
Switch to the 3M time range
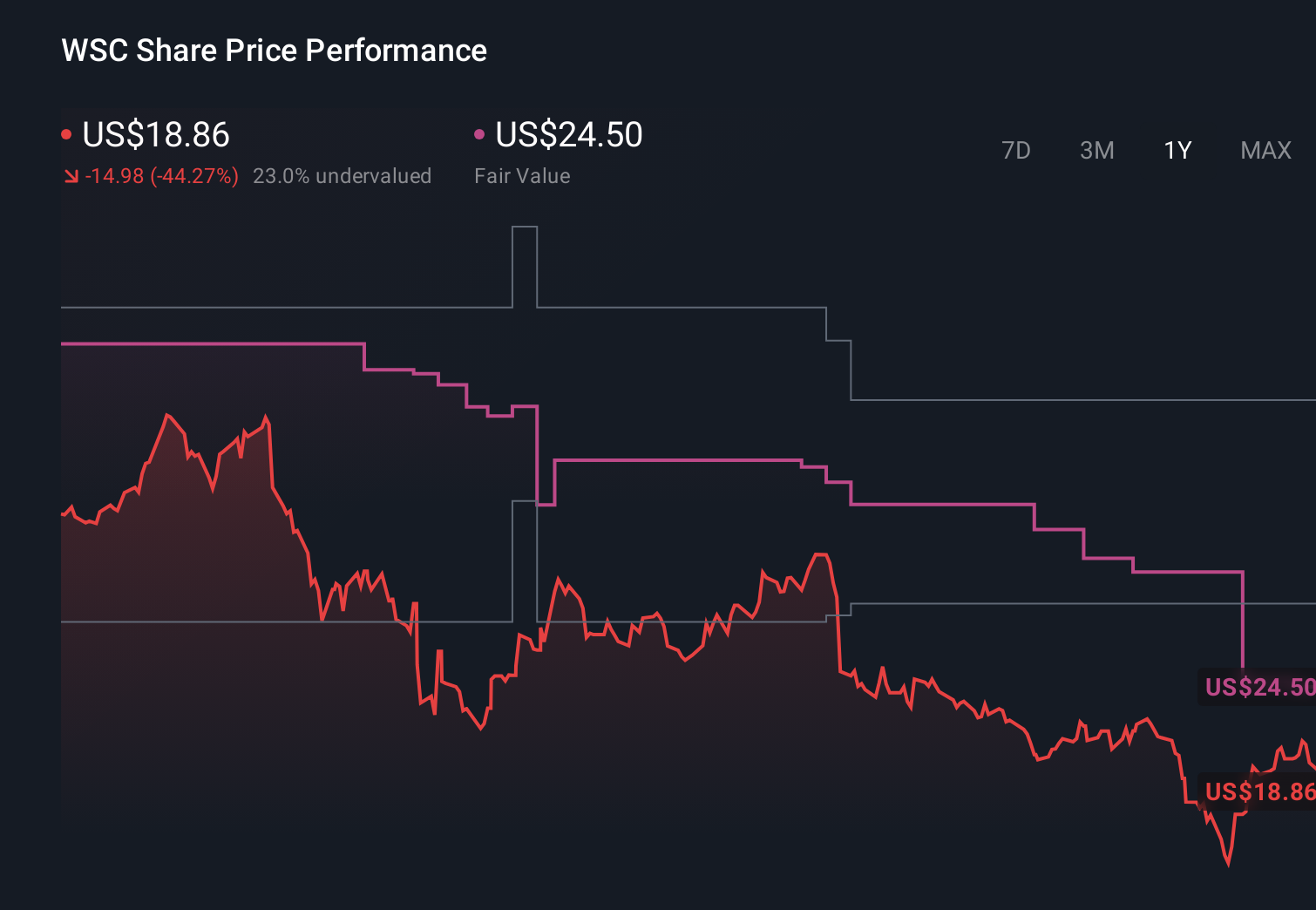[x=1096, y=150]
